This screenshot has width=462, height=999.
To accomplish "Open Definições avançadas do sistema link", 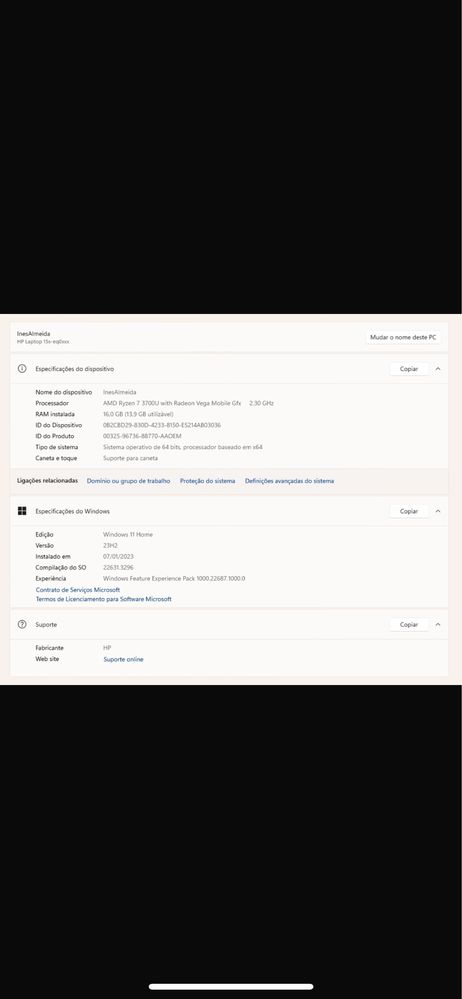I will coord(289,481).
